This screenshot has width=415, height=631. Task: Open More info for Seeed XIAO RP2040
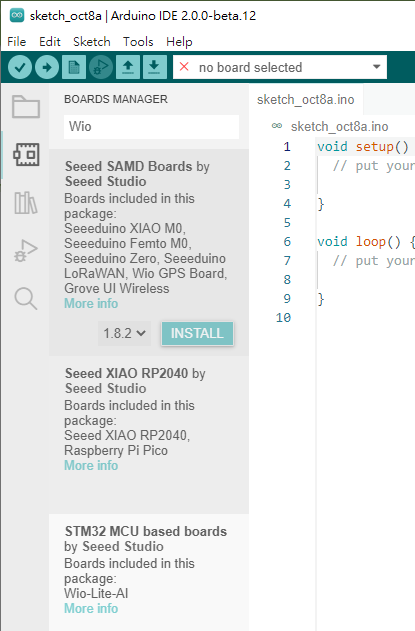pos(91,465)
